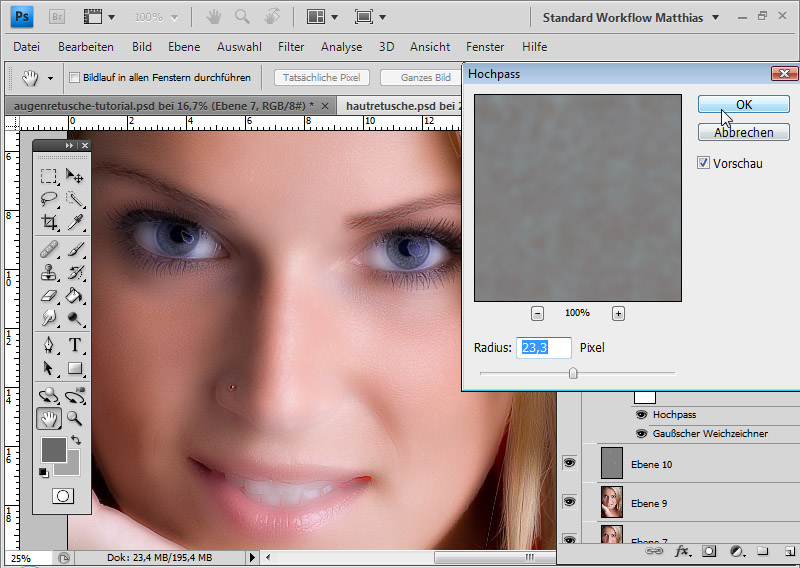Uncheck the Vorschau checkbox

pos(704,163)
